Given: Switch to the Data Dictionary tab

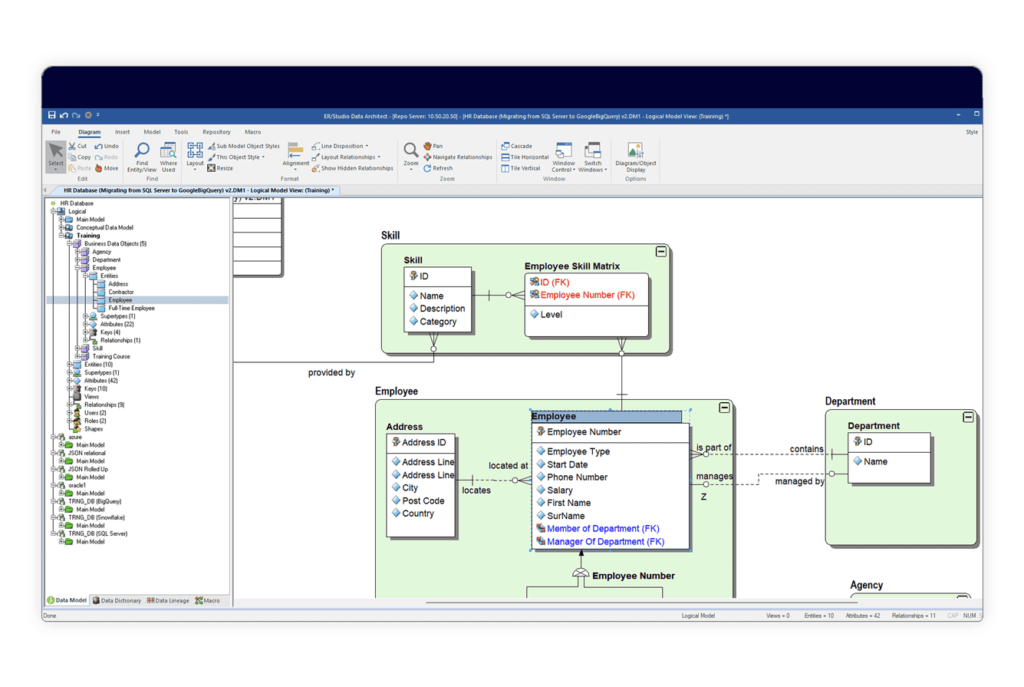Looking at the screenshot, I should (117, 600).
